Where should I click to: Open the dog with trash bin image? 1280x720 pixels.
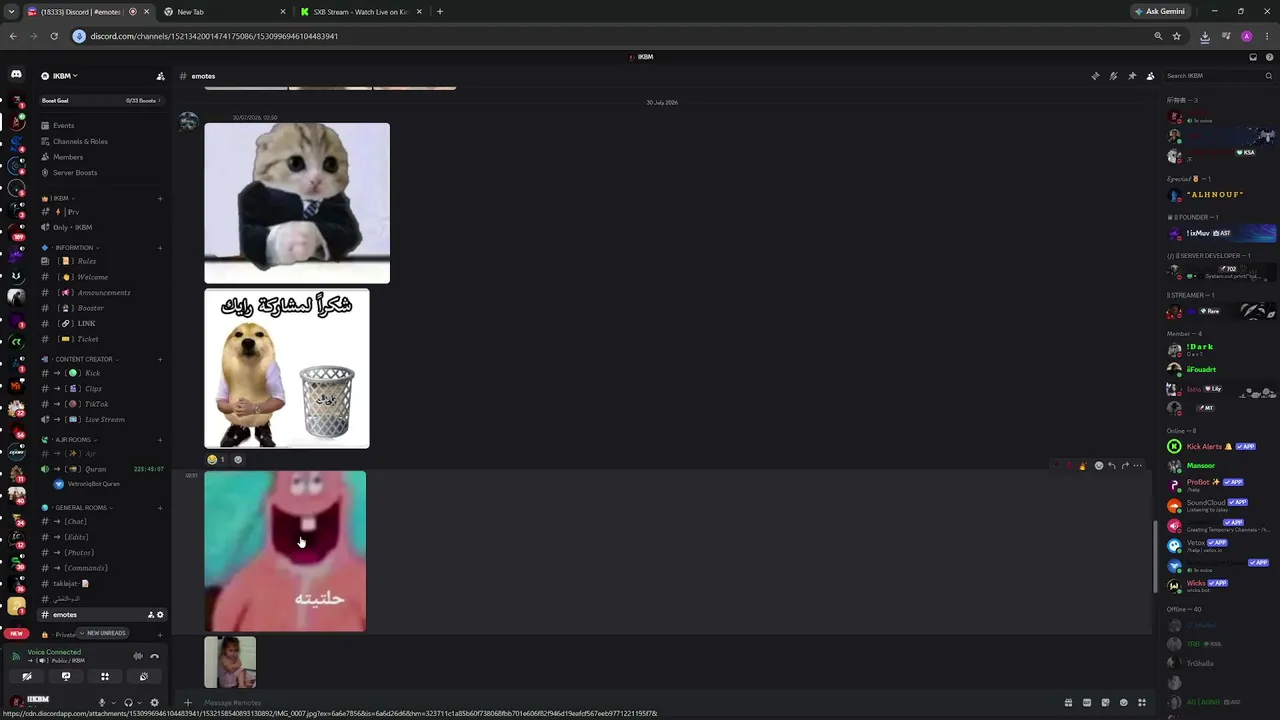(x=287, y=369)
